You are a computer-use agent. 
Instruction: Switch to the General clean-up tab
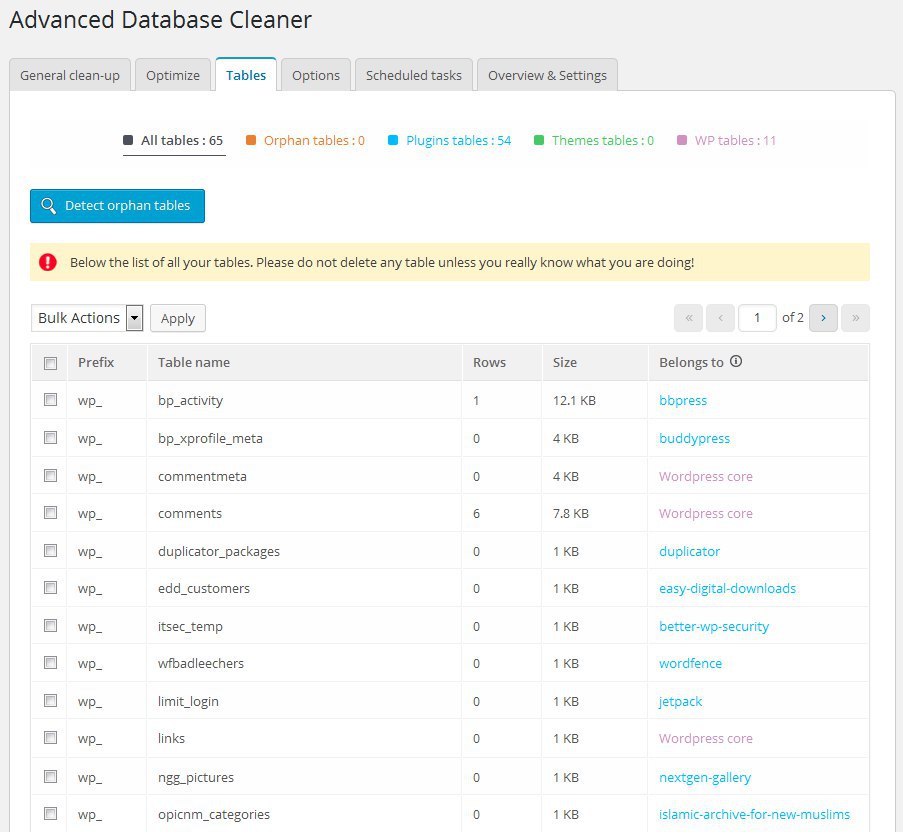70,75
